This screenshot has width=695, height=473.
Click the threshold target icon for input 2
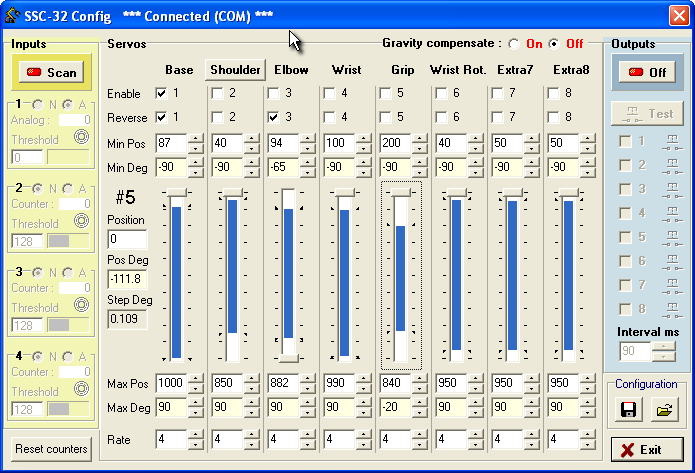(82, 220)
